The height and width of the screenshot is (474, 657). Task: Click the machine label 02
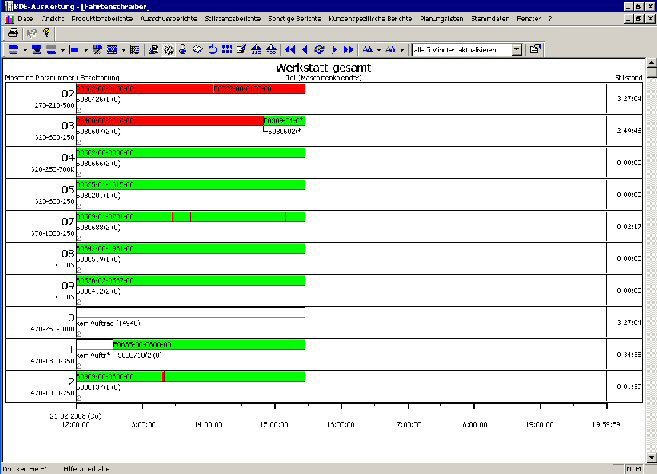[x=68, y=93]
